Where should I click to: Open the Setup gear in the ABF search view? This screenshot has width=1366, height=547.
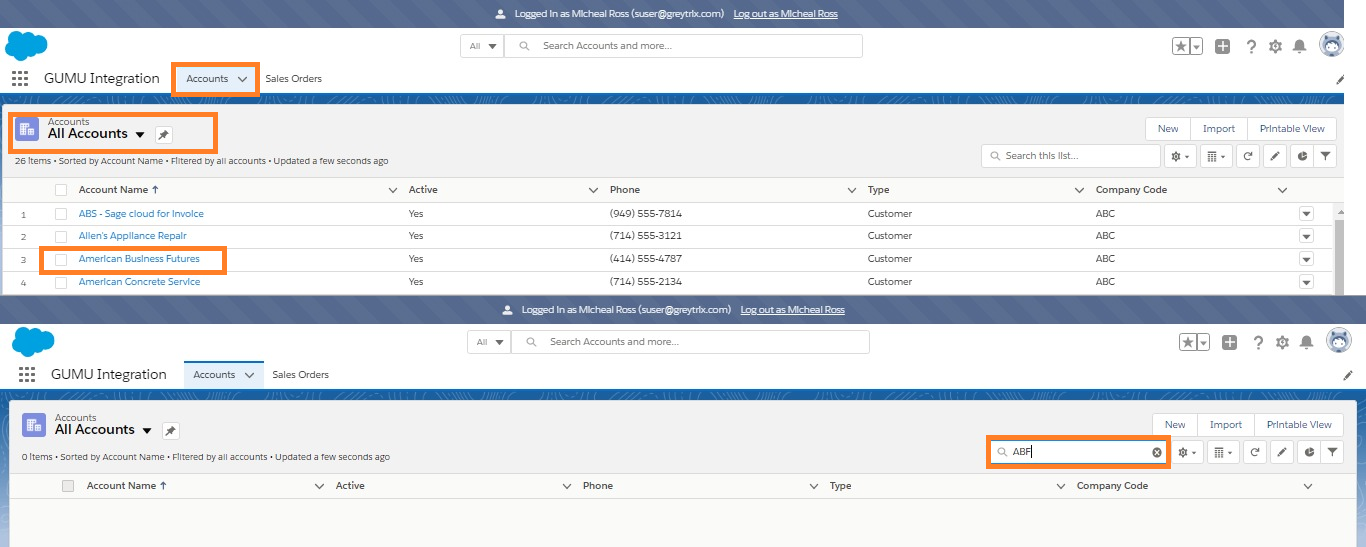coord(1282,342)
